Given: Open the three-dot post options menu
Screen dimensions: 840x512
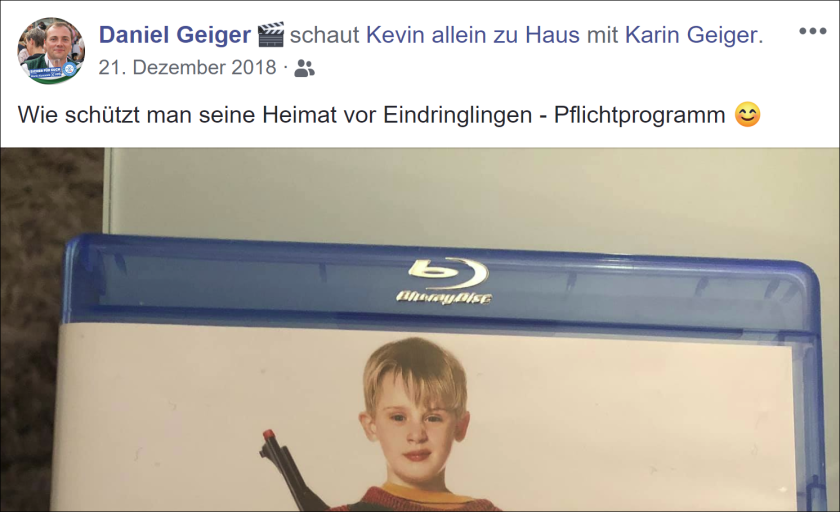Looking at the screenshot, I should (x=813, y=31).
